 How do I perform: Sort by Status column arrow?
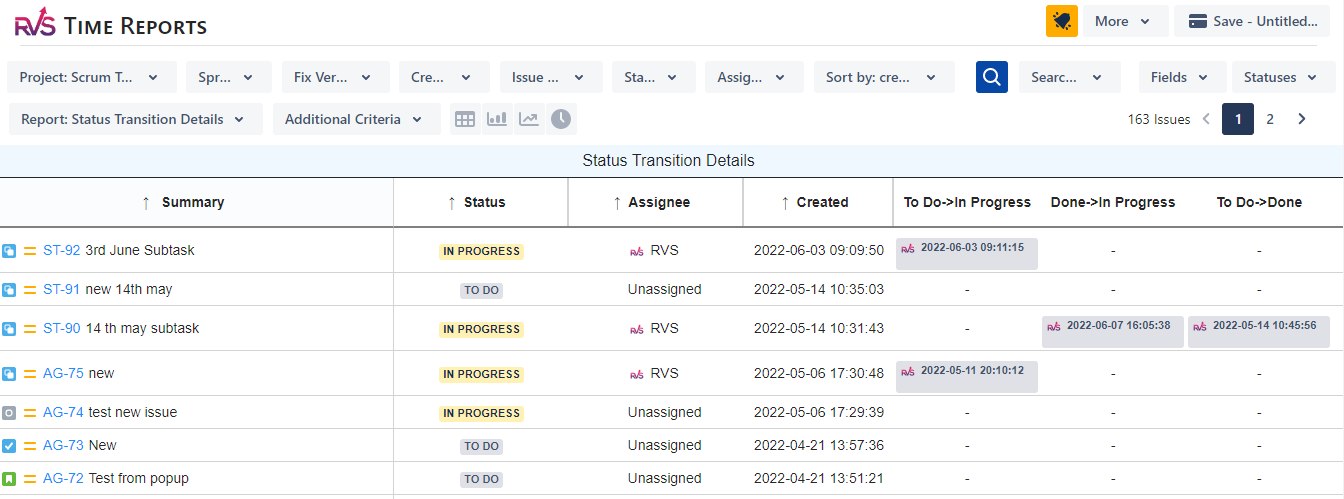(451, 202)
